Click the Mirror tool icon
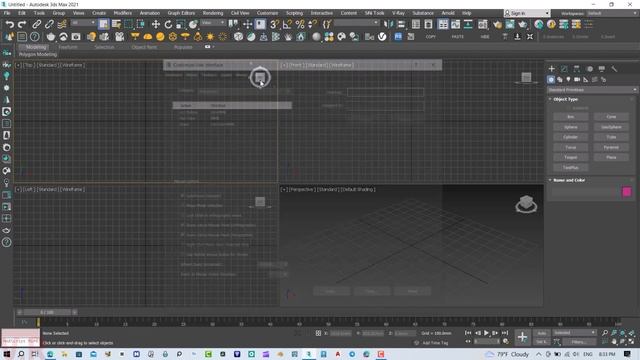The image size is (640, 360). tap(389, 24)
